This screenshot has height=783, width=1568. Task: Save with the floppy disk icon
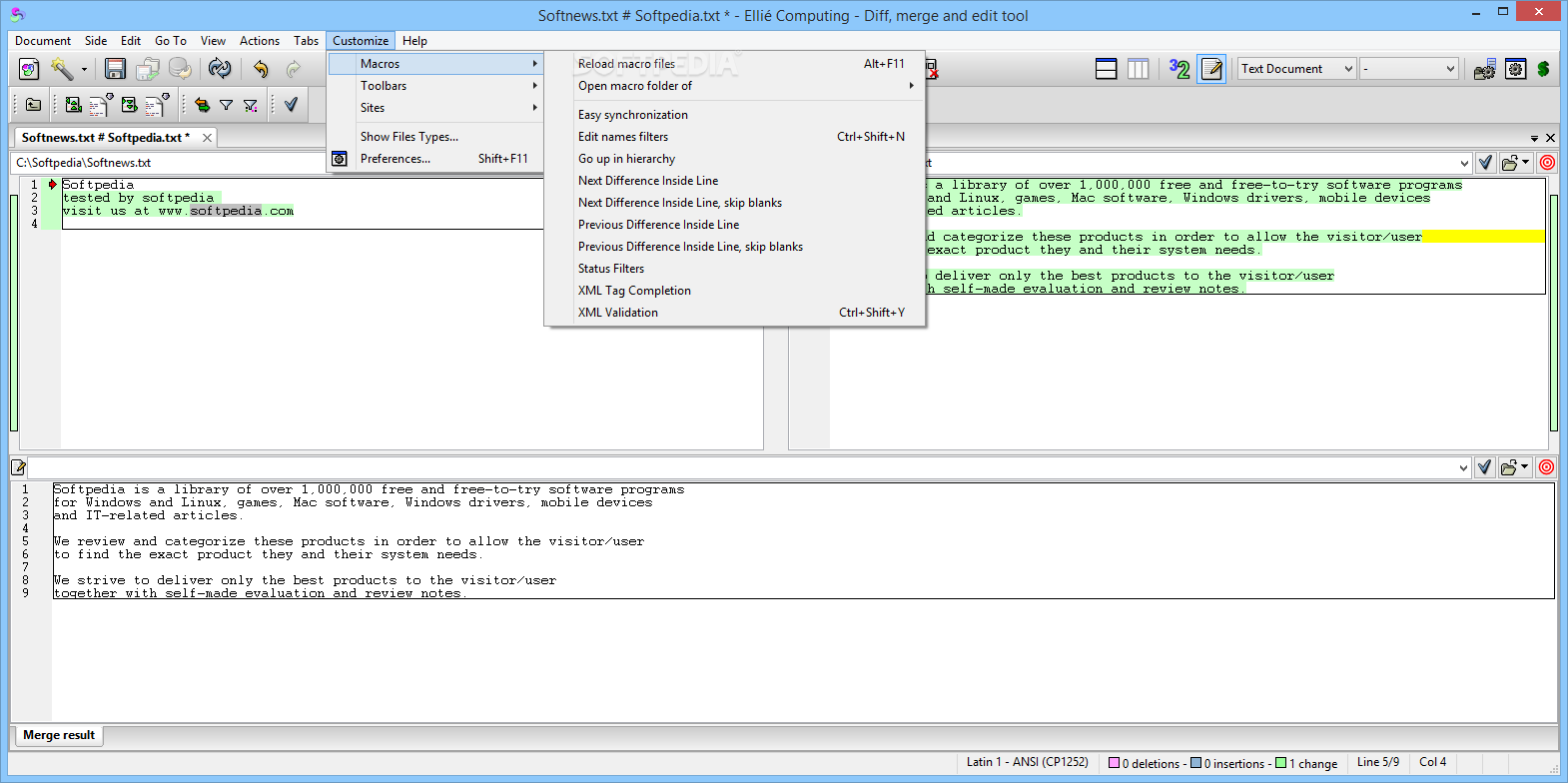point(115,69)
